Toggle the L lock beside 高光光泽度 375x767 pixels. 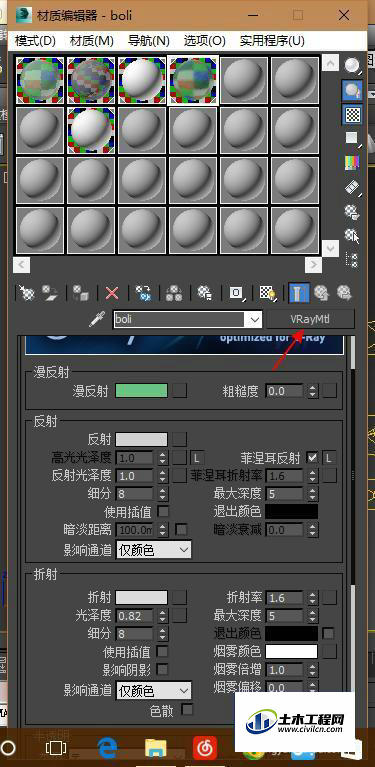(197, 458)
